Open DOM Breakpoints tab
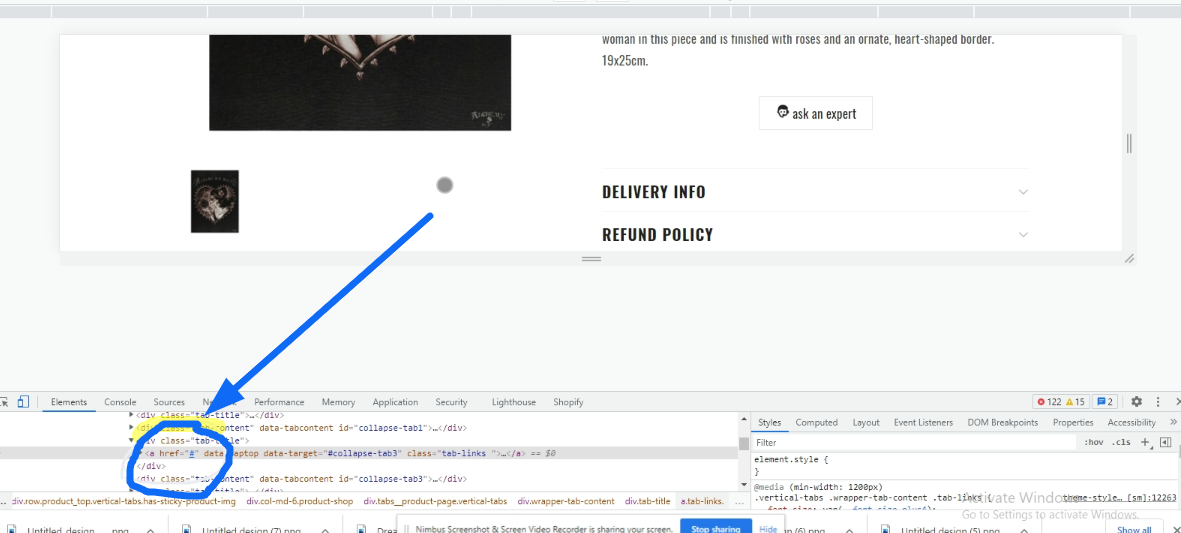Screen dimensions: 1181x533 tap(1002, 422)
